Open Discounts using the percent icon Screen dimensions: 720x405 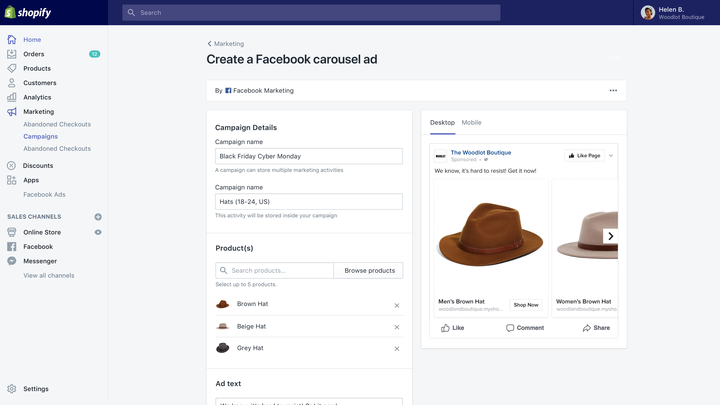(x=11, y=165)
